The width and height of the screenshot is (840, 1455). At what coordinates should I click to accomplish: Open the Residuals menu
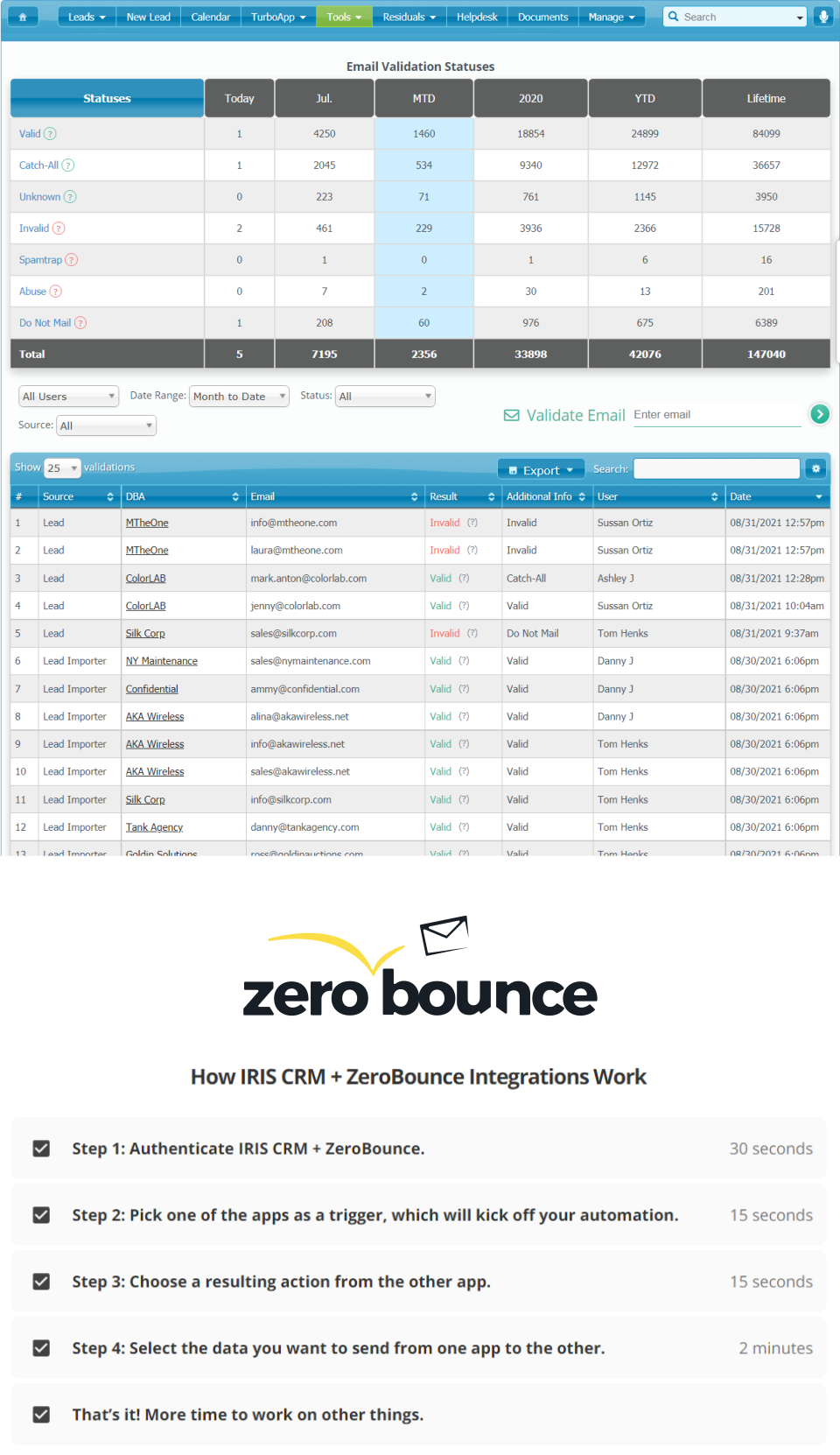click(409, 17)
